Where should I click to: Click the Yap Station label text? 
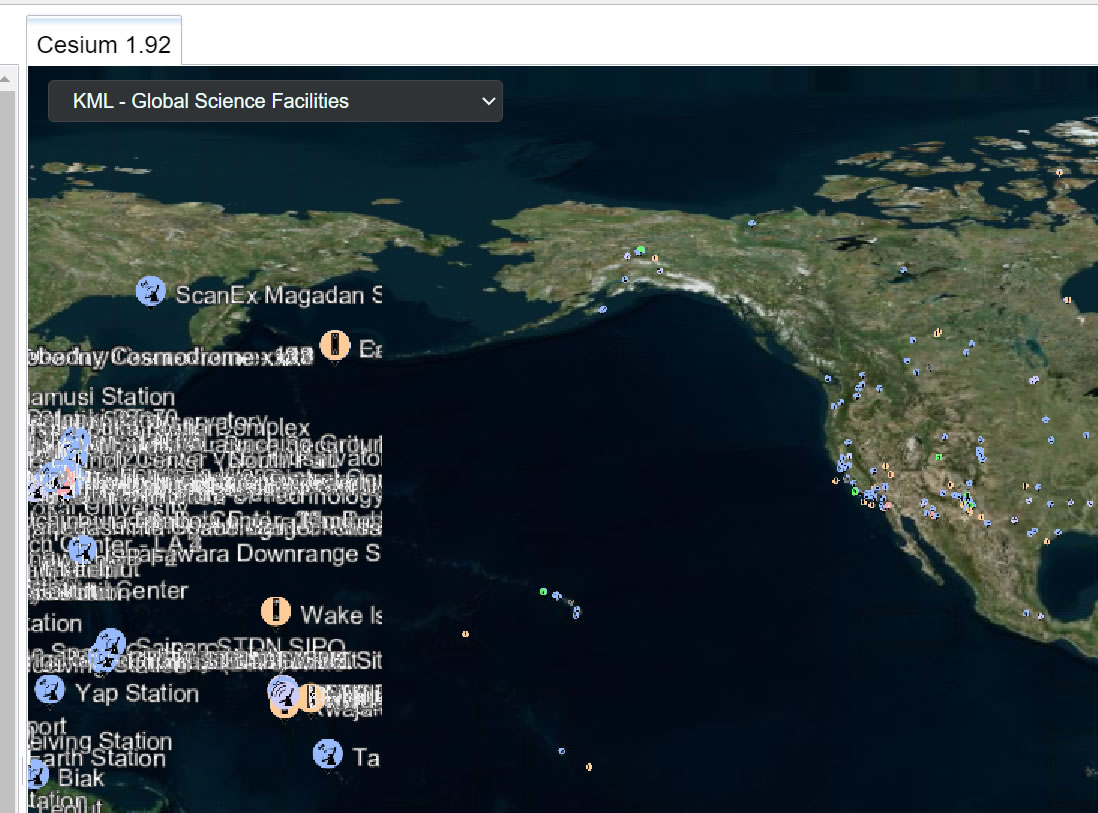(137, 693)
